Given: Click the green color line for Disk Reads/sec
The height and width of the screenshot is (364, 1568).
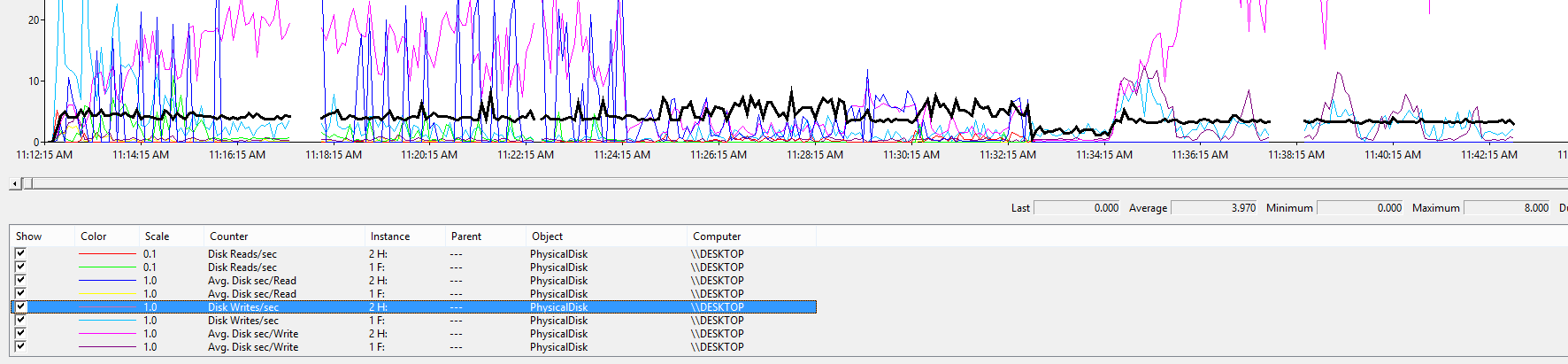Looking at the screenshot, I should (x=107, y=267).
